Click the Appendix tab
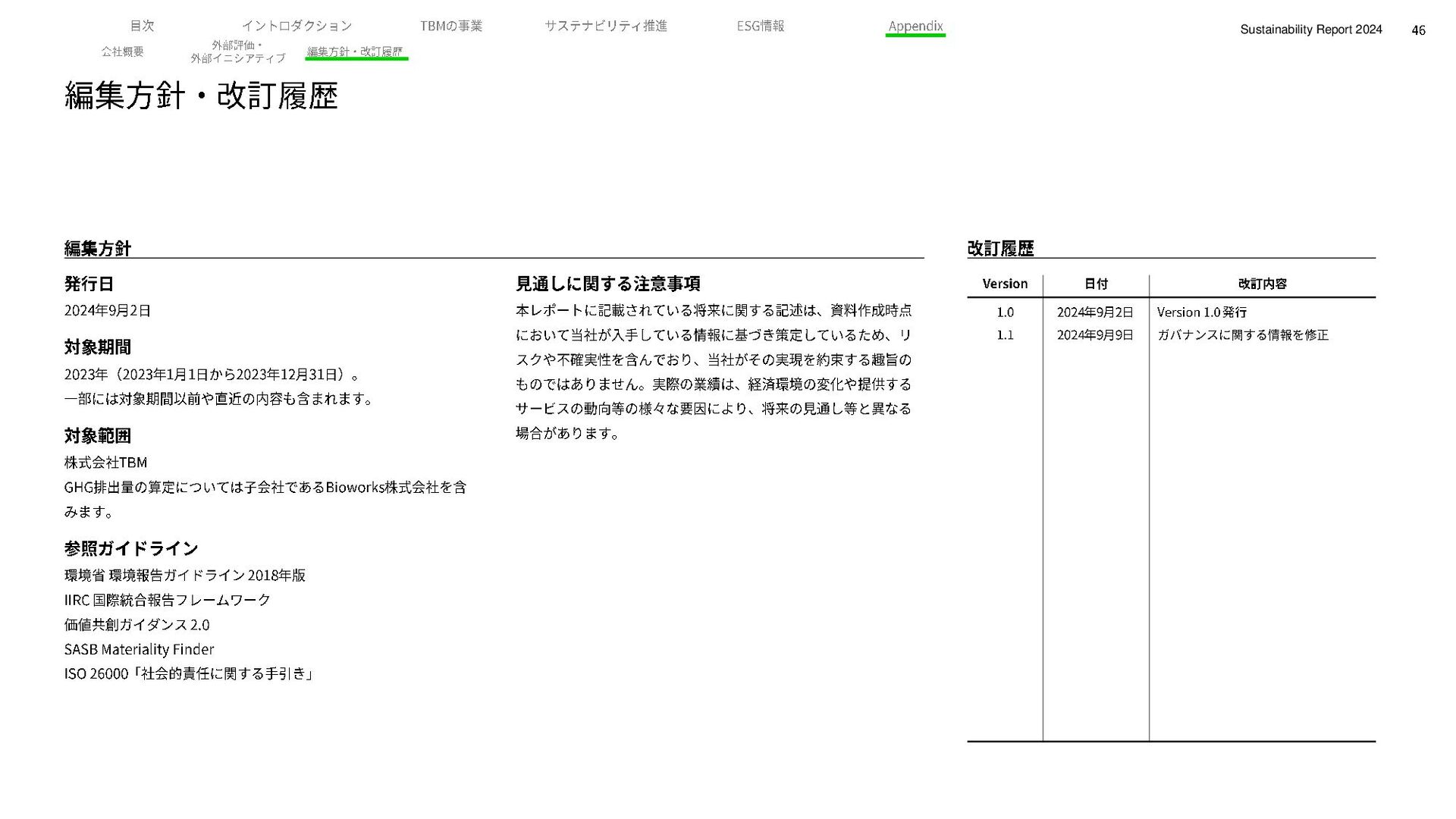The width and height of the screenshot is (1456, 819). click(x=915, y=26)
